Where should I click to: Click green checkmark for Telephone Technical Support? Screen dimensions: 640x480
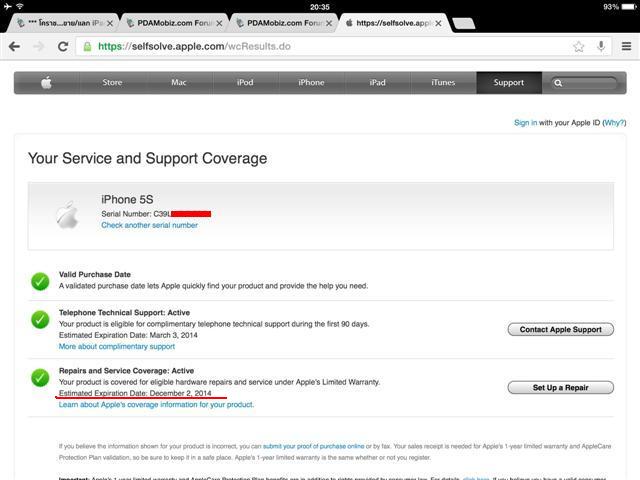tap(40, 320)
